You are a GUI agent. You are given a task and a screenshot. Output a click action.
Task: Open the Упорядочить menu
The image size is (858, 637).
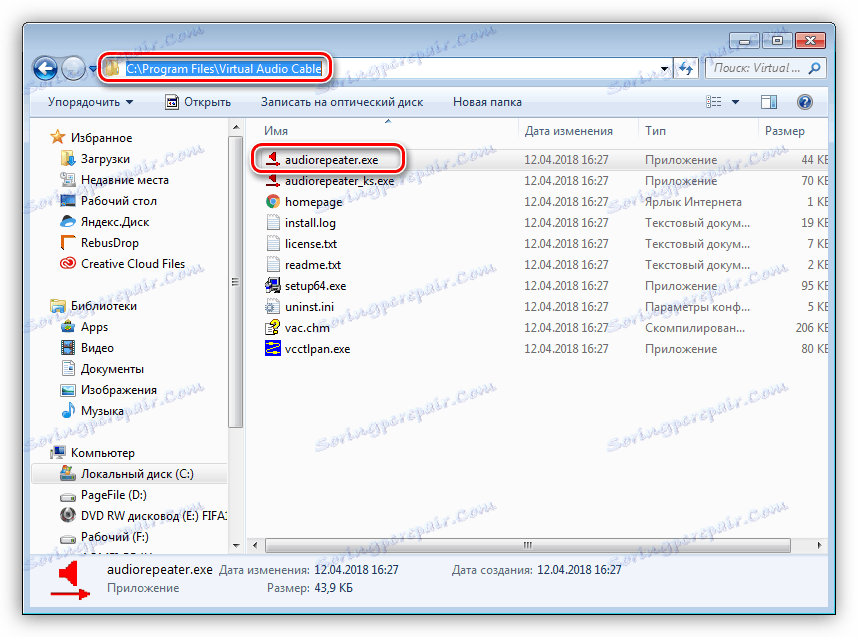[90, 102]
